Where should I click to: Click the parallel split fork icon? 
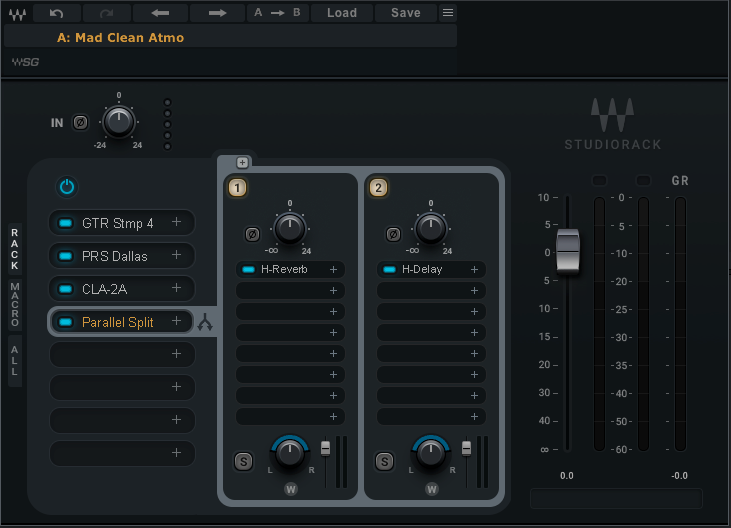pos(205,322)
